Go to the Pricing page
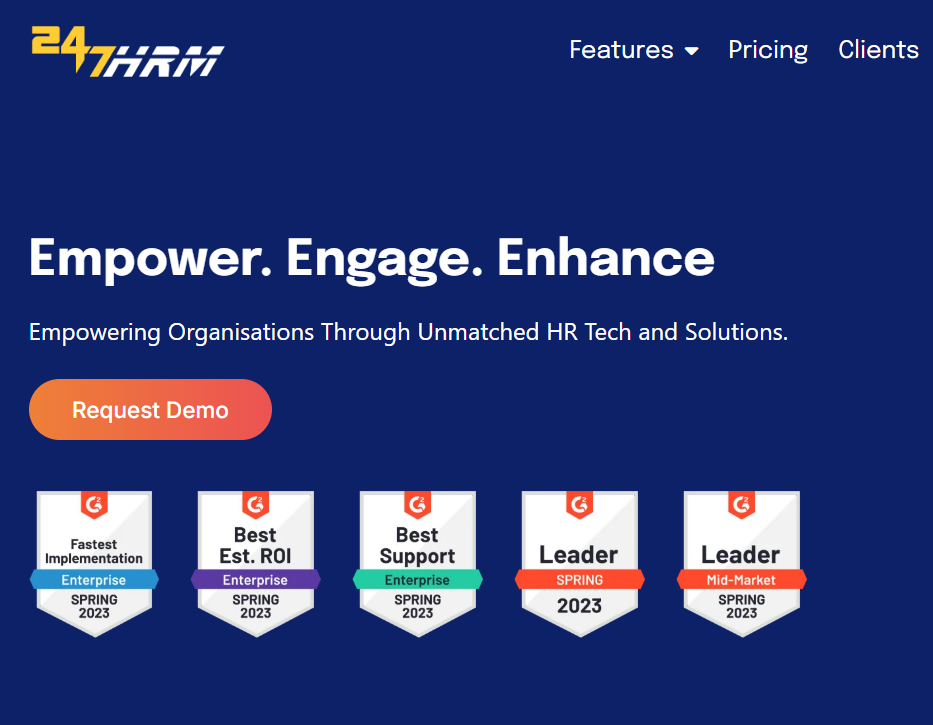The width and height of the screenshot is (933, 725). click(x=768, y=50)
